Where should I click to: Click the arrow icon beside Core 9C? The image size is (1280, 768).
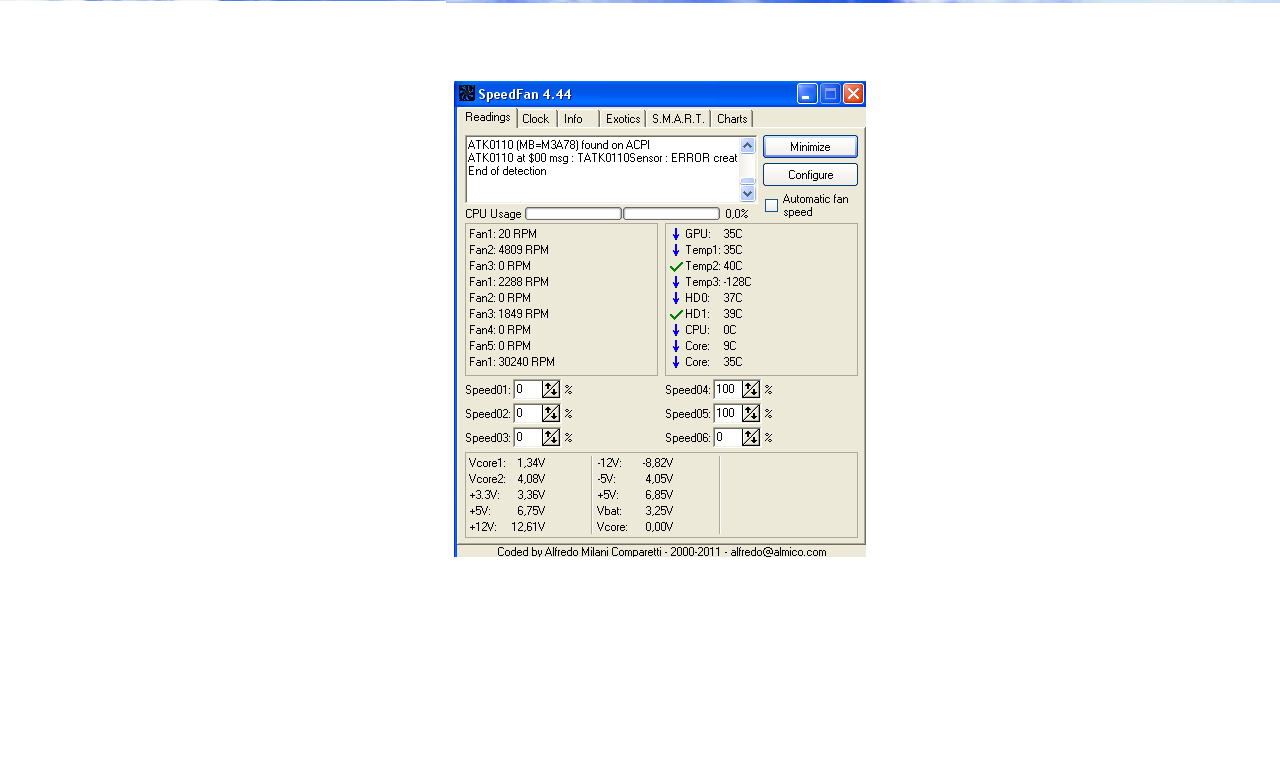click(x=676, y=346)
